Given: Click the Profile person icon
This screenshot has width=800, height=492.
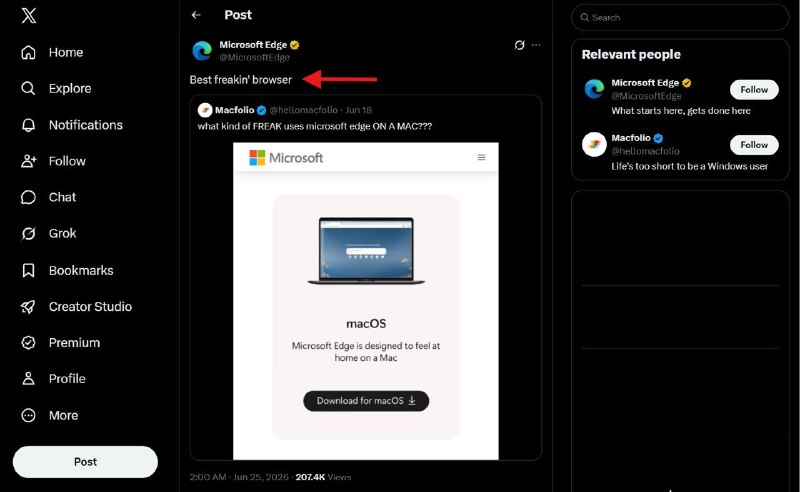Looking at the screenshot, I should click(29, 379).
